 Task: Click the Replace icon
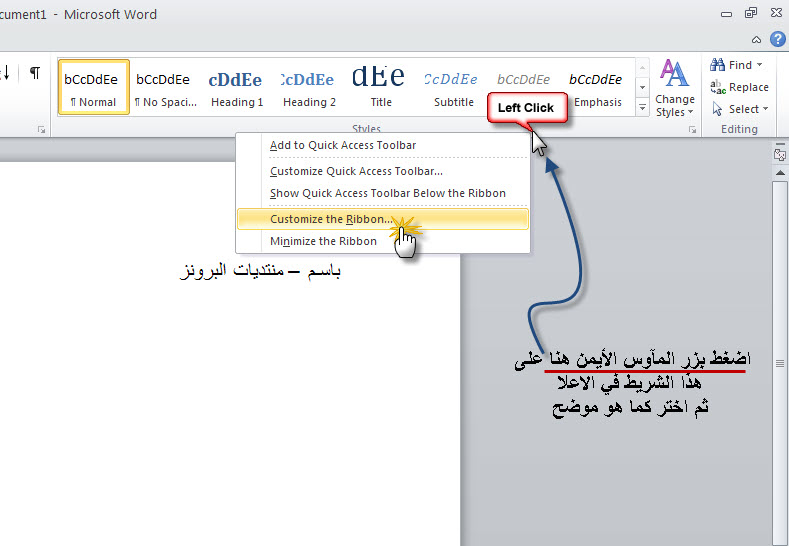718,87
